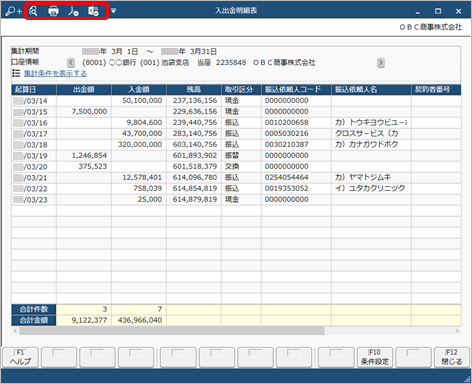Click the F1 ヘルプ button
Viewport: 472px width, 384px height.
20,357
